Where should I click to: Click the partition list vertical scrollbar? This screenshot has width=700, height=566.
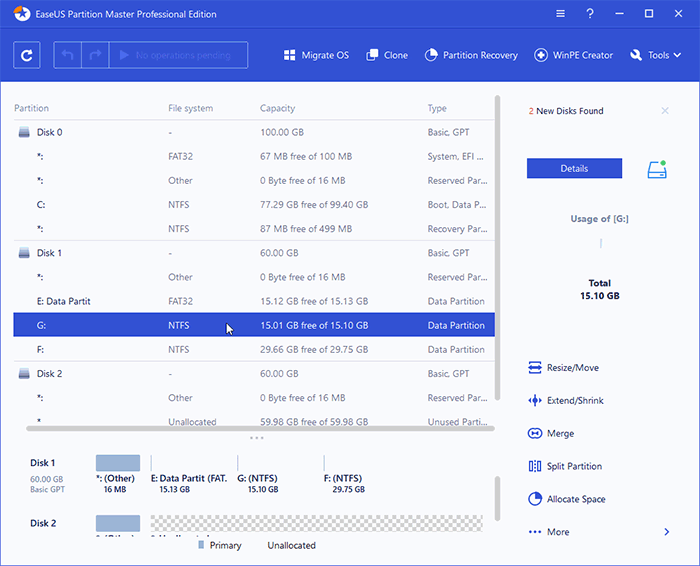[497, 250]
